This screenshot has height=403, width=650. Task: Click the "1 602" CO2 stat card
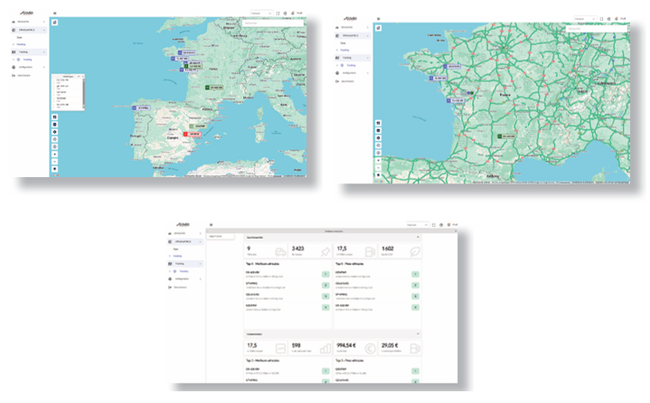click(x=400, y=251)
